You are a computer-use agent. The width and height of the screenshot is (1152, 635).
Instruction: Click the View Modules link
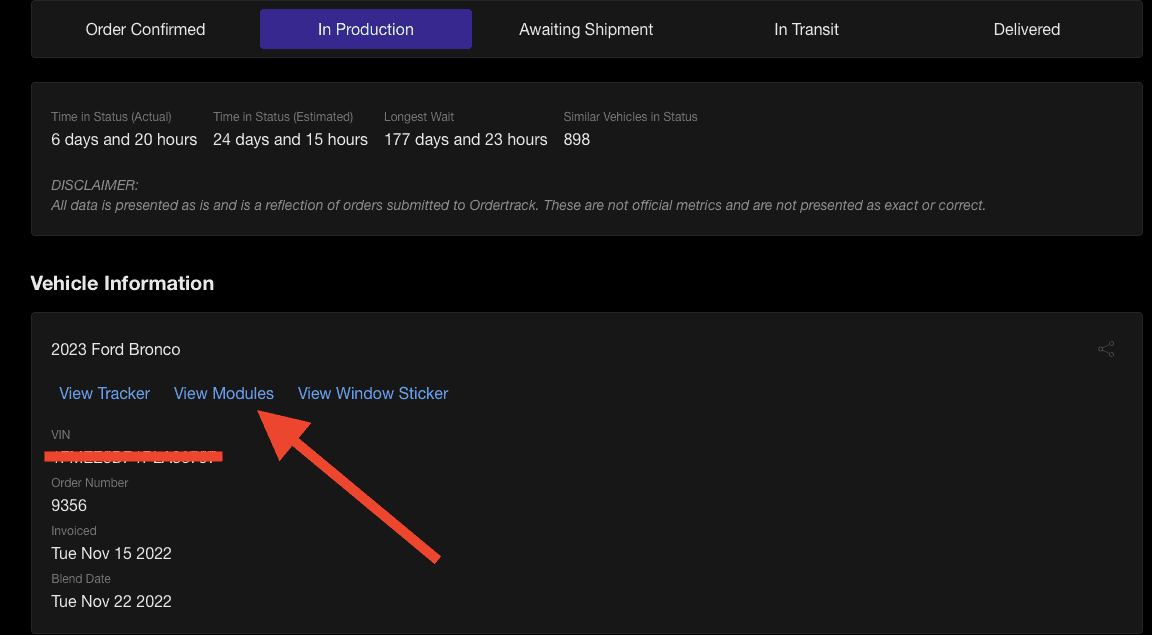223,393
